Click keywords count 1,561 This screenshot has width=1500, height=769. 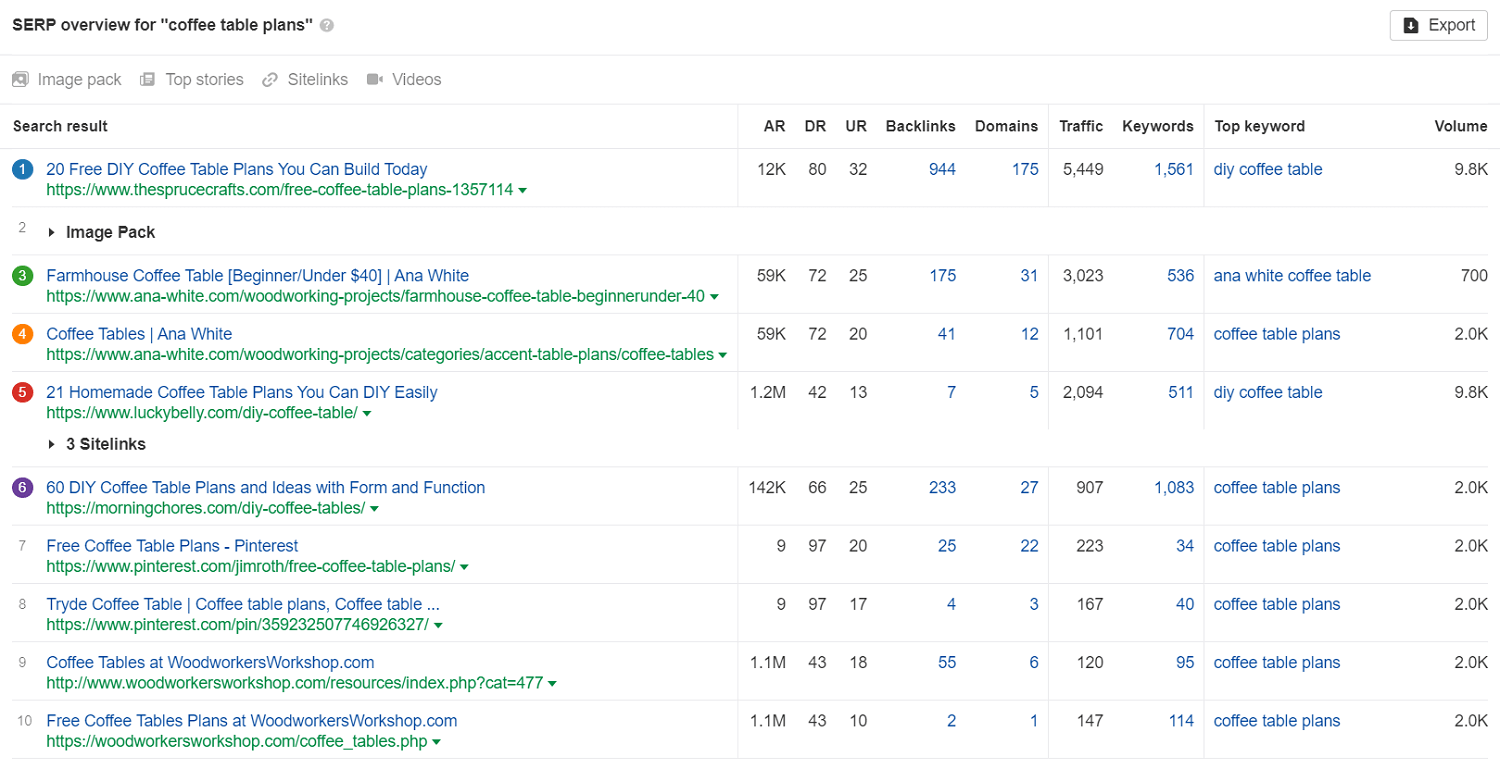(x=1174, y=169)
